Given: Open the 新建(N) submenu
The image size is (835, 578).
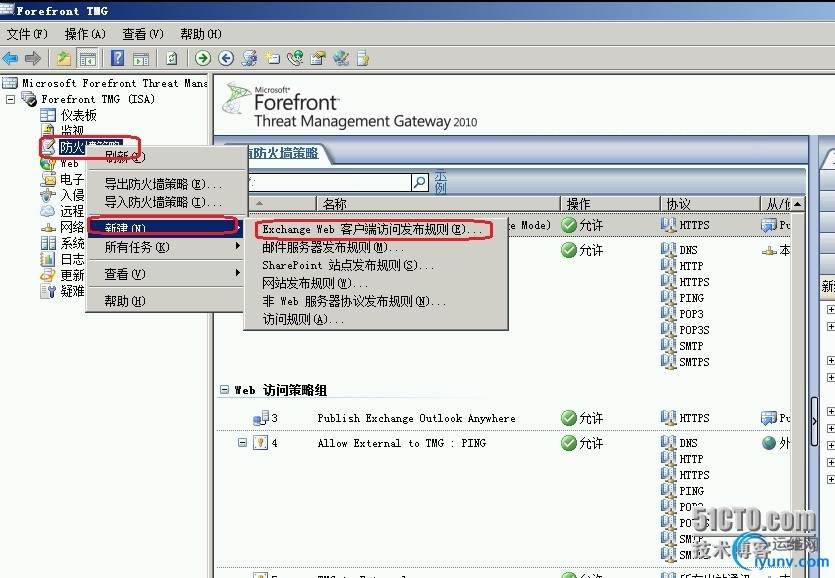Looking at the screenshot, I should click(165, 227).
